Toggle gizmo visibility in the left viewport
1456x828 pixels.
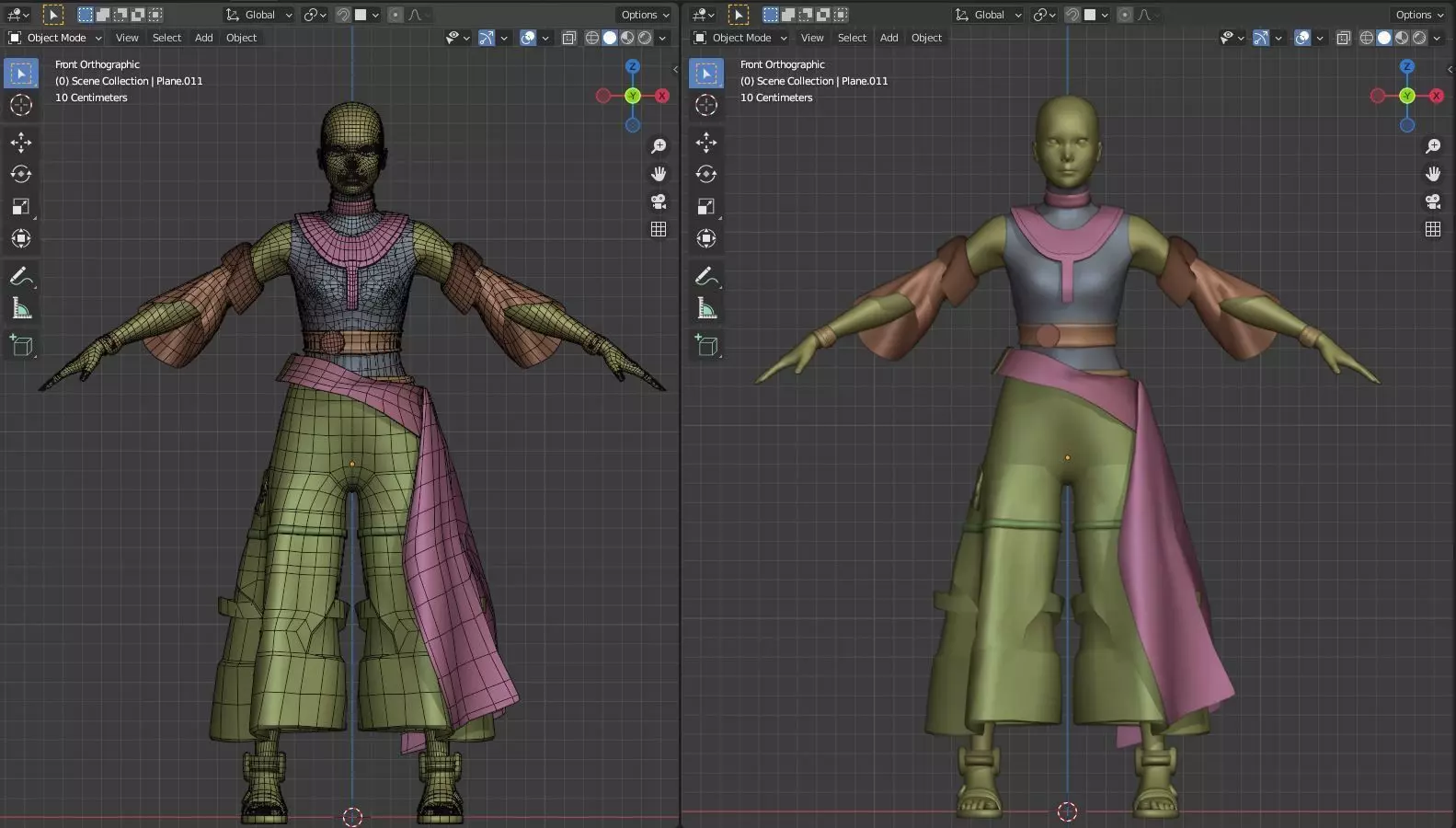487,38
